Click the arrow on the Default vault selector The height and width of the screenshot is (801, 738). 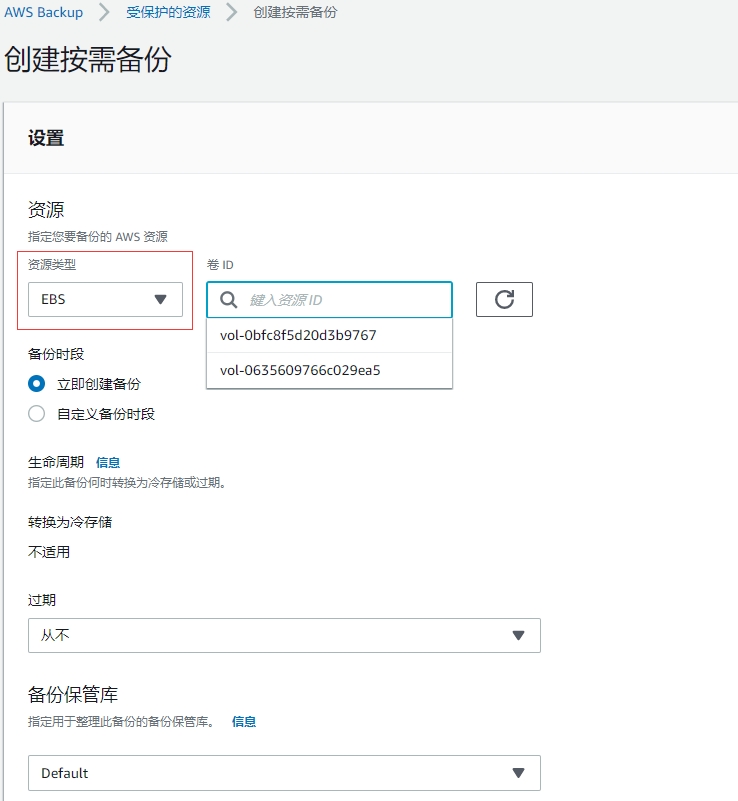518,773
